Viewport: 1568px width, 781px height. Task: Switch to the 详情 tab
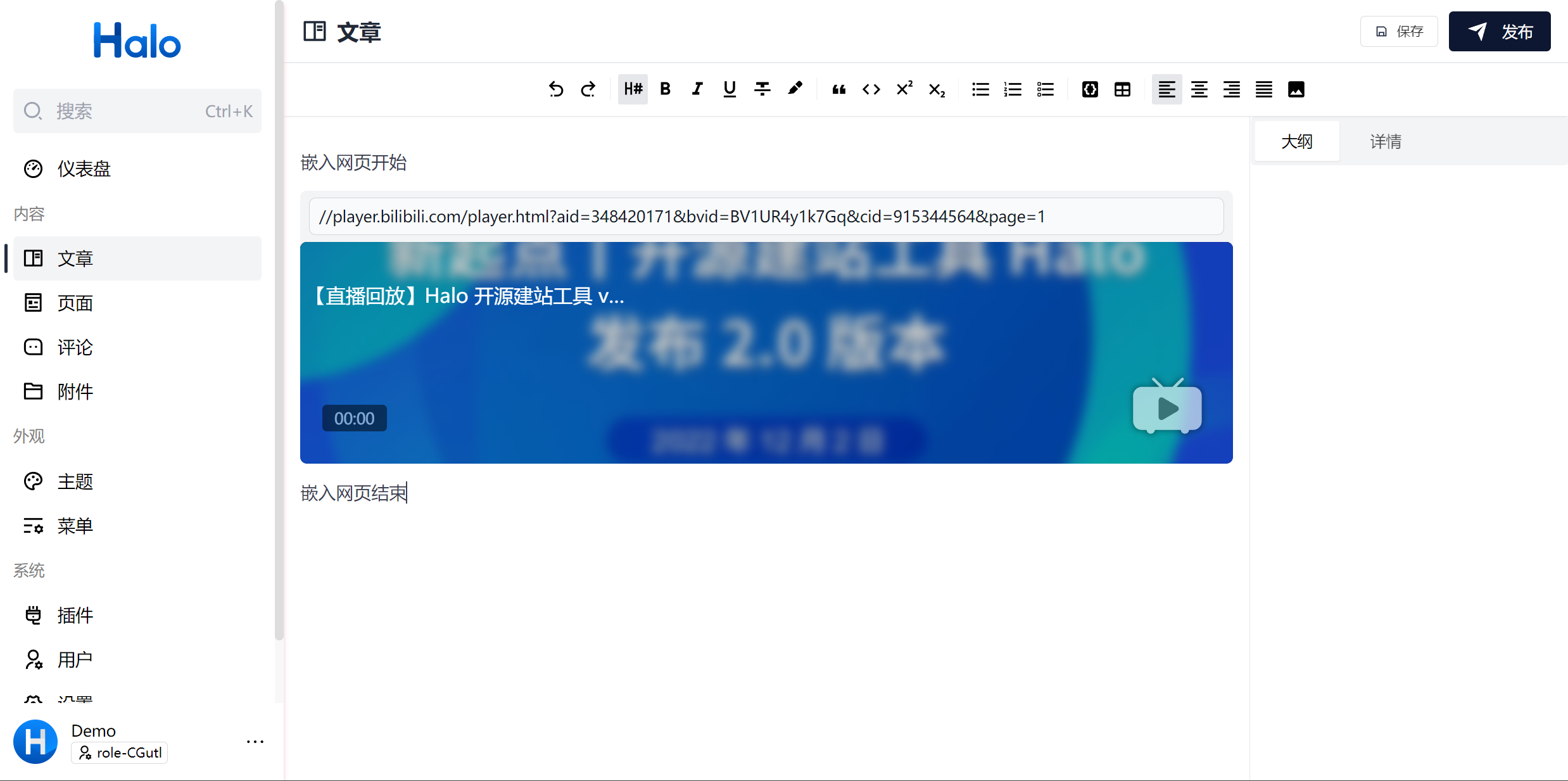pos(1386,141)
